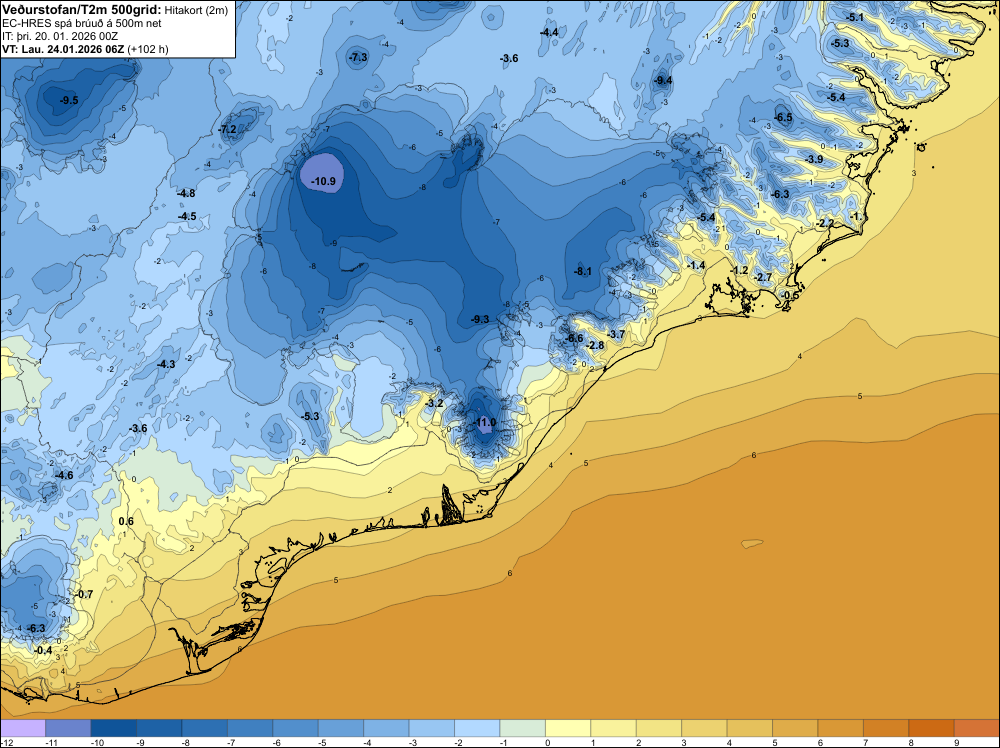Click the 0.6 temperature label

click(126, 521)
